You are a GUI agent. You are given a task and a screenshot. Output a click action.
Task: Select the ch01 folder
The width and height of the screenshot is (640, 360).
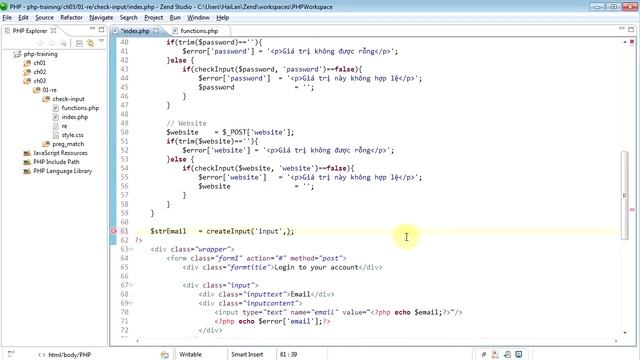click(40, 63)
